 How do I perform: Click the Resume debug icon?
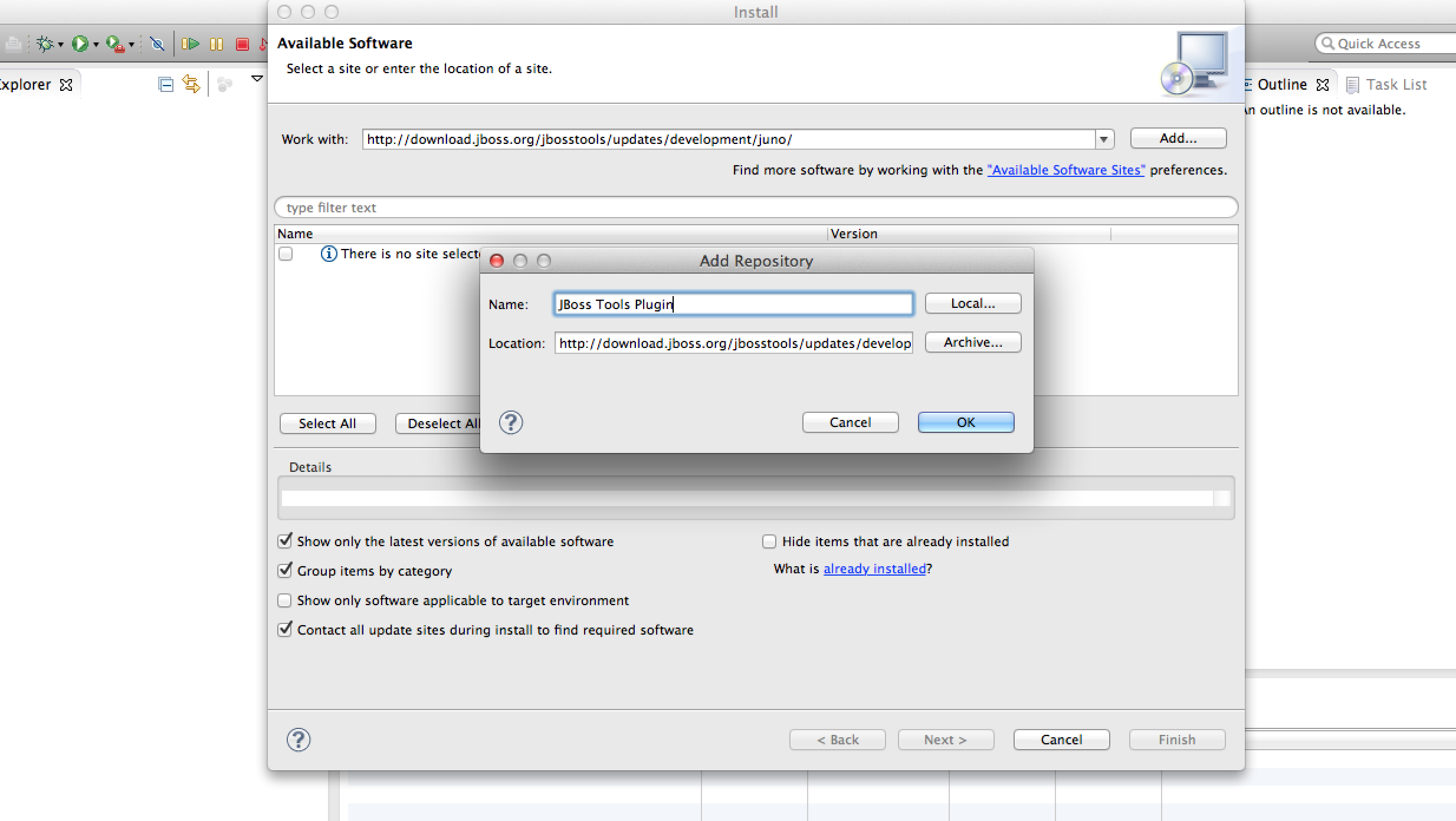click(x=190, y=44)
